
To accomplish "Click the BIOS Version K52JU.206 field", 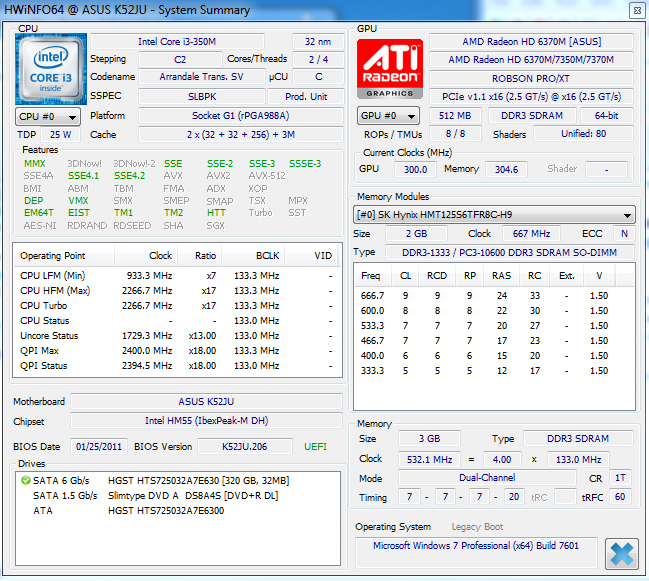I will (x=245, y=447).
